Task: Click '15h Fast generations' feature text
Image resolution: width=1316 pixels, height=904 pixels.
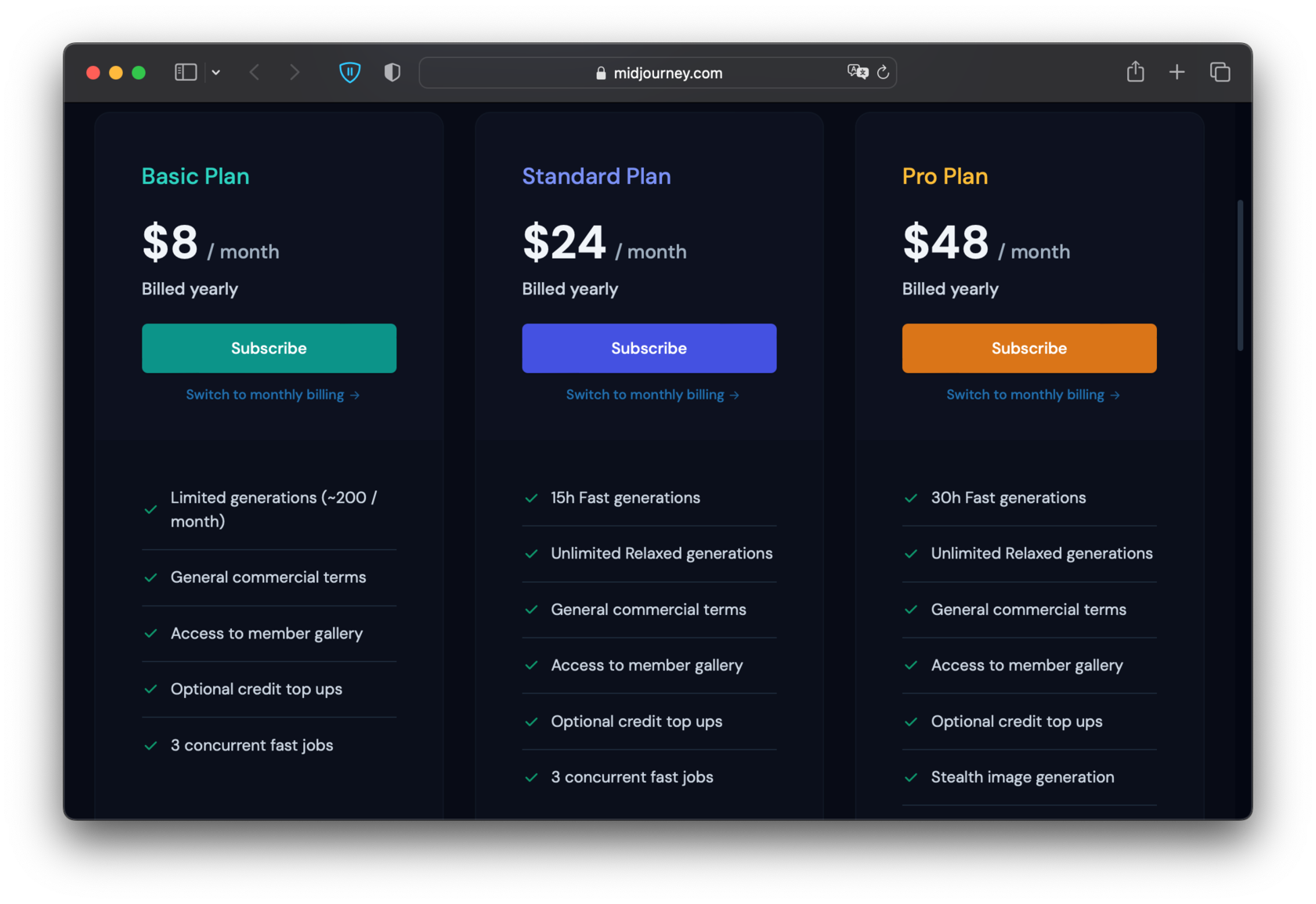Action: point(625,497)
